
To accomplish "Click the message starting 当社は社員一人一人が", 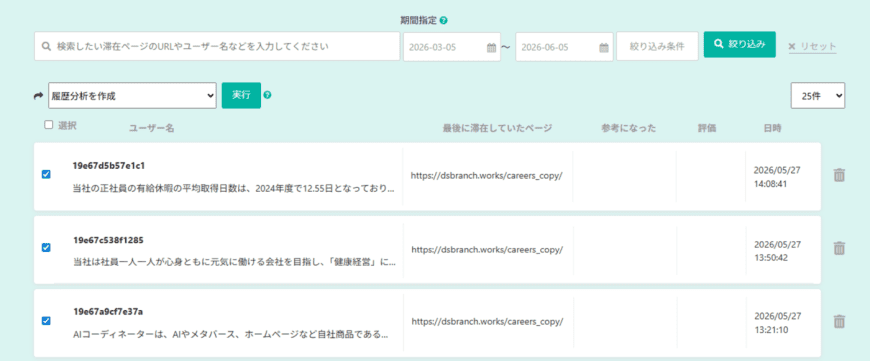I will (234, 262).
